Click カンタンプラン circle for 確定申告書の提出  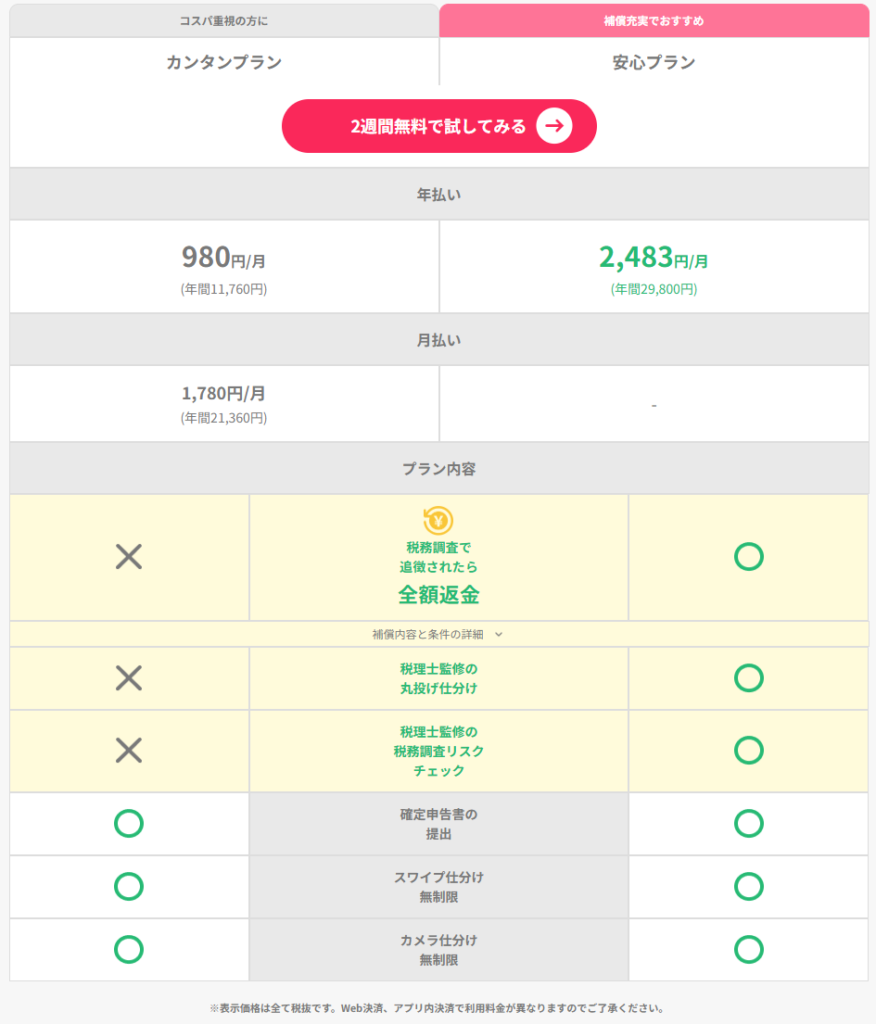(x=129, y=823)
